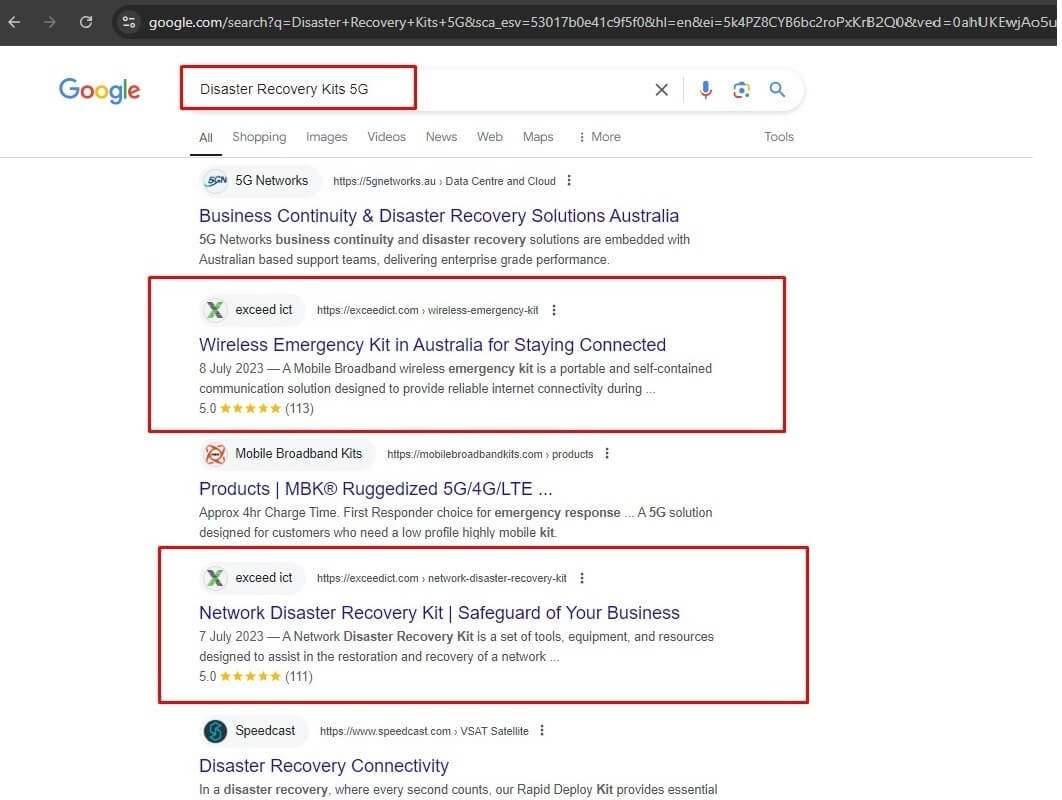Image resolution: width=1062 pixels, height=800 pixels.
Task: Expand the More search filters menu
Action: tap(599, 137)
